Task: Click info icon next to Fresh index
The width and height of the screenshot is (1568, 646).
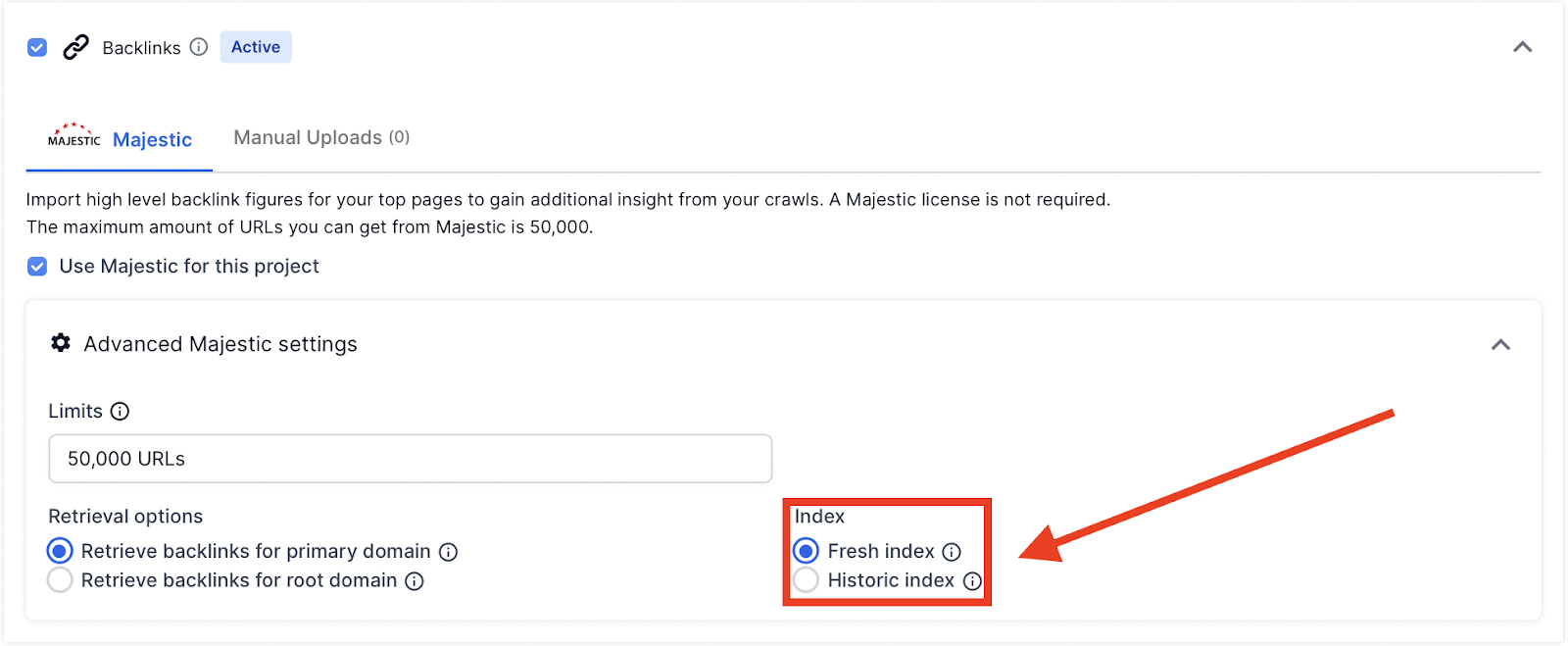Action: 952,552
